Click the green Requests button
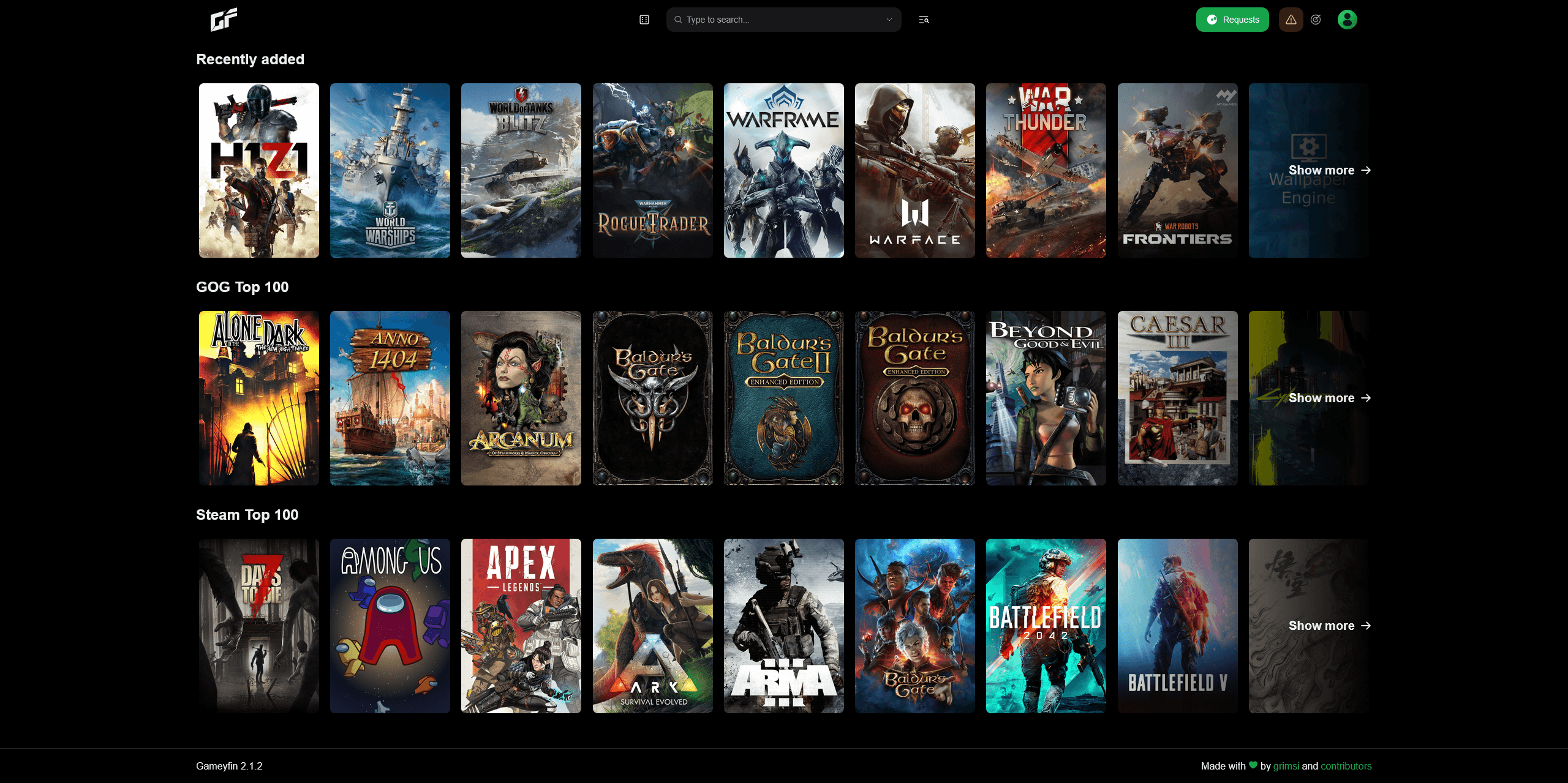The image size is (1568, 783). pyautogui.click(x=1232, y=20)
